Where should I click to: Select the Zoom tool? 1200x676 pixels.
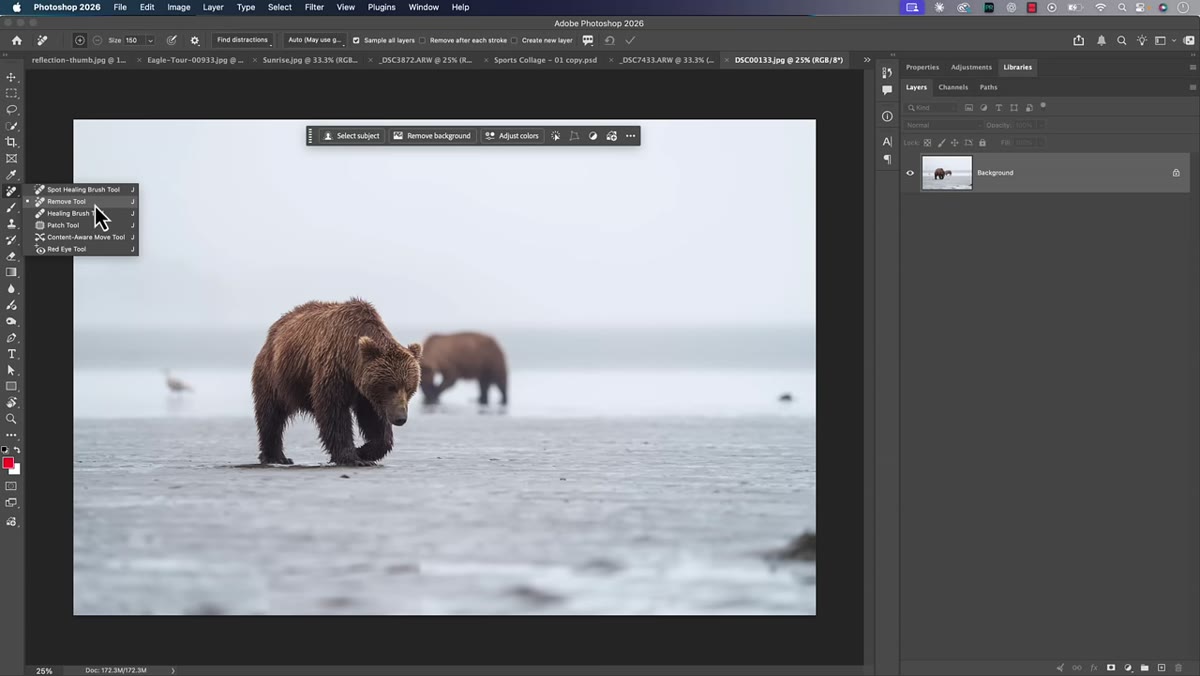click(x=12, y=419)
